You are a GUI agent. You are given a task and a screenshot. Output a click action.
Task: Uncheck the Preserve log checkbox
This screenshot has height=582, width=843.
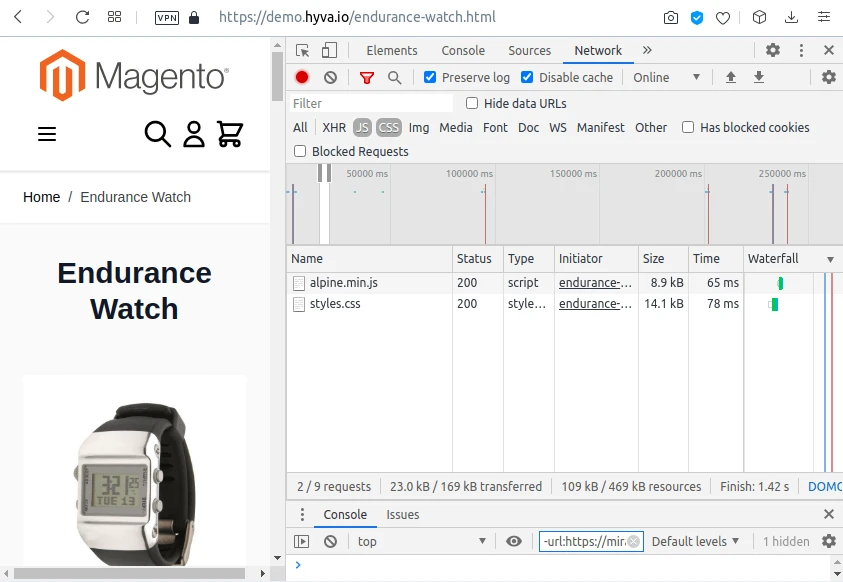[x=430, y=78]
